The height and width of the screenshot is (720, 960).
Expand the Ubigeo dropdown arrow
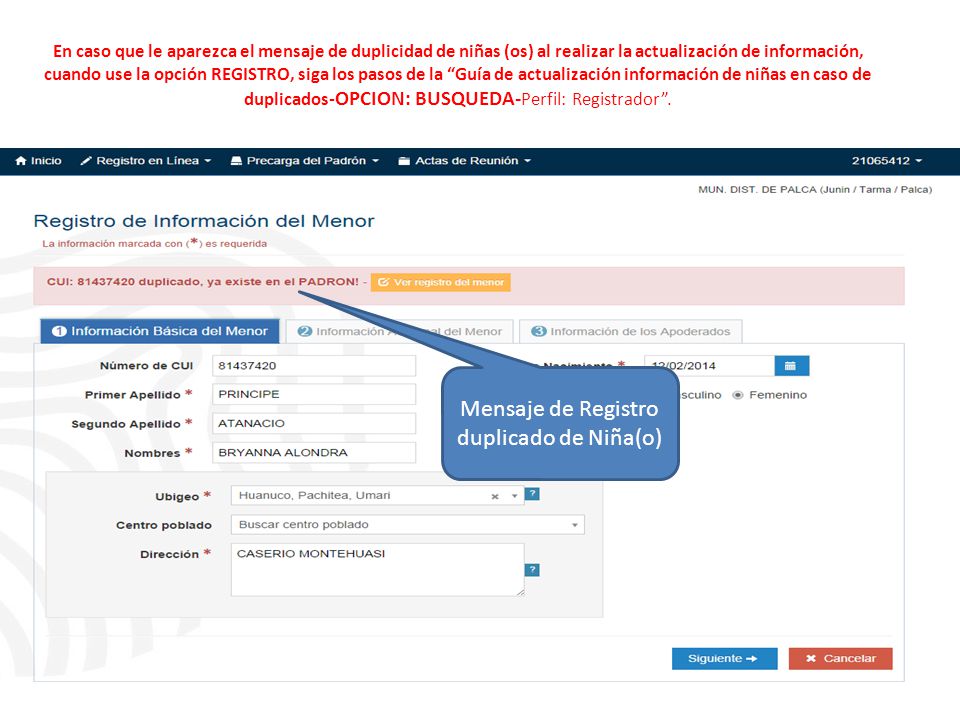click(x=514, y=496)
